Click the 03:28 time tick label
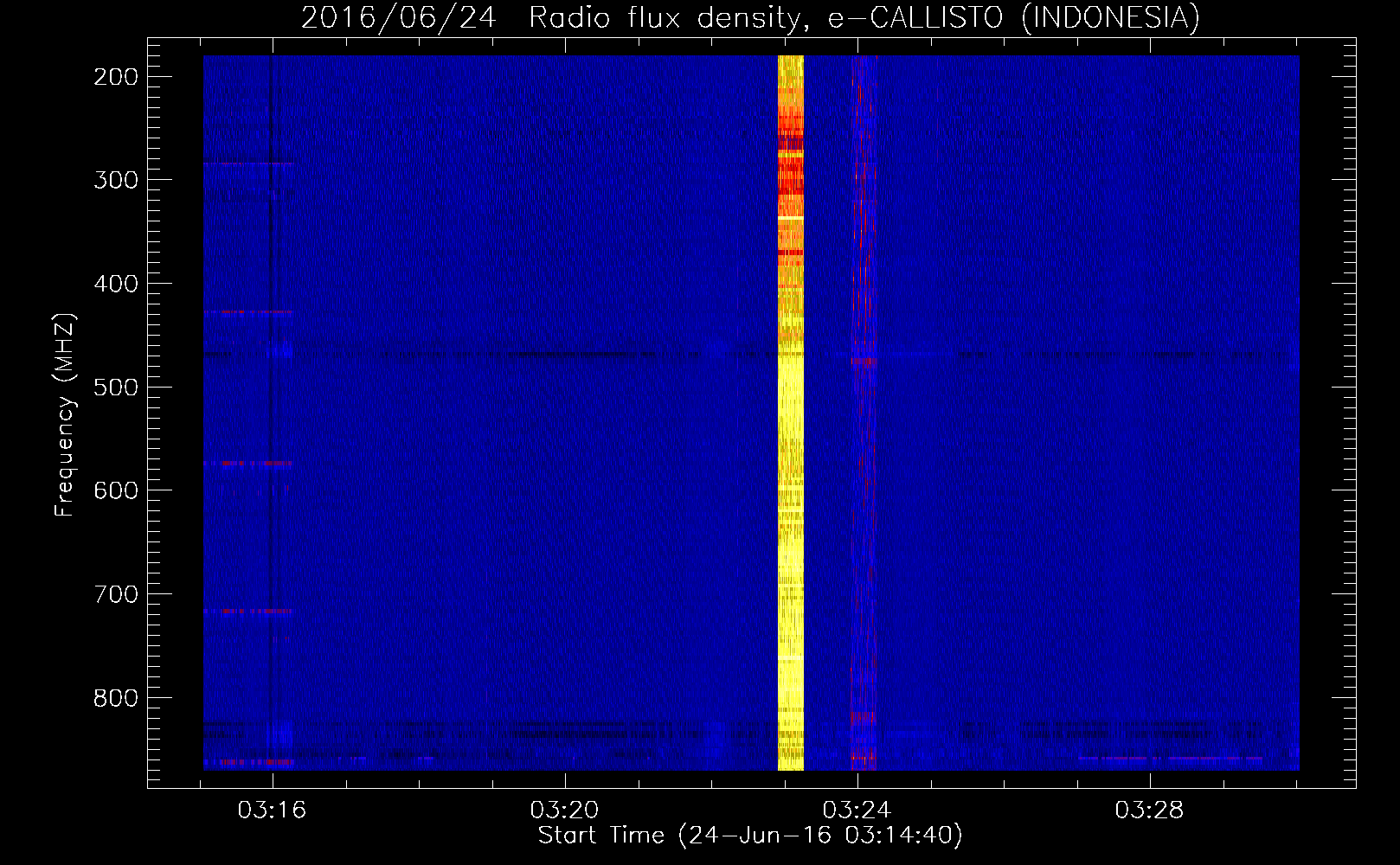This screenshot has height=865, width=1400. (x=1150, y=811)
